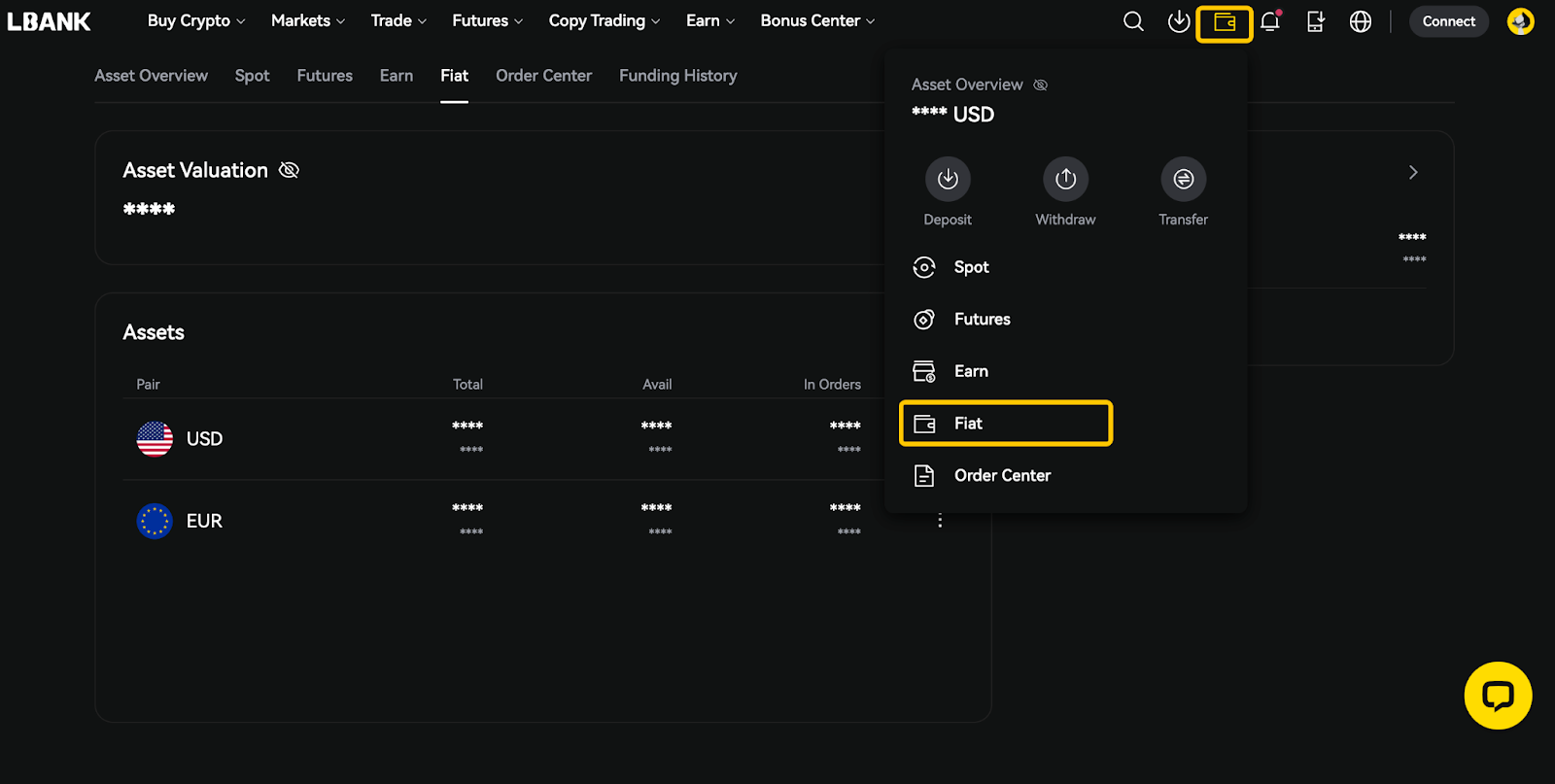Click the Earn icon in the assets dropdown
Viewport: 1555px width, 784px height.
pyautogui.click(x=924, y=371)
